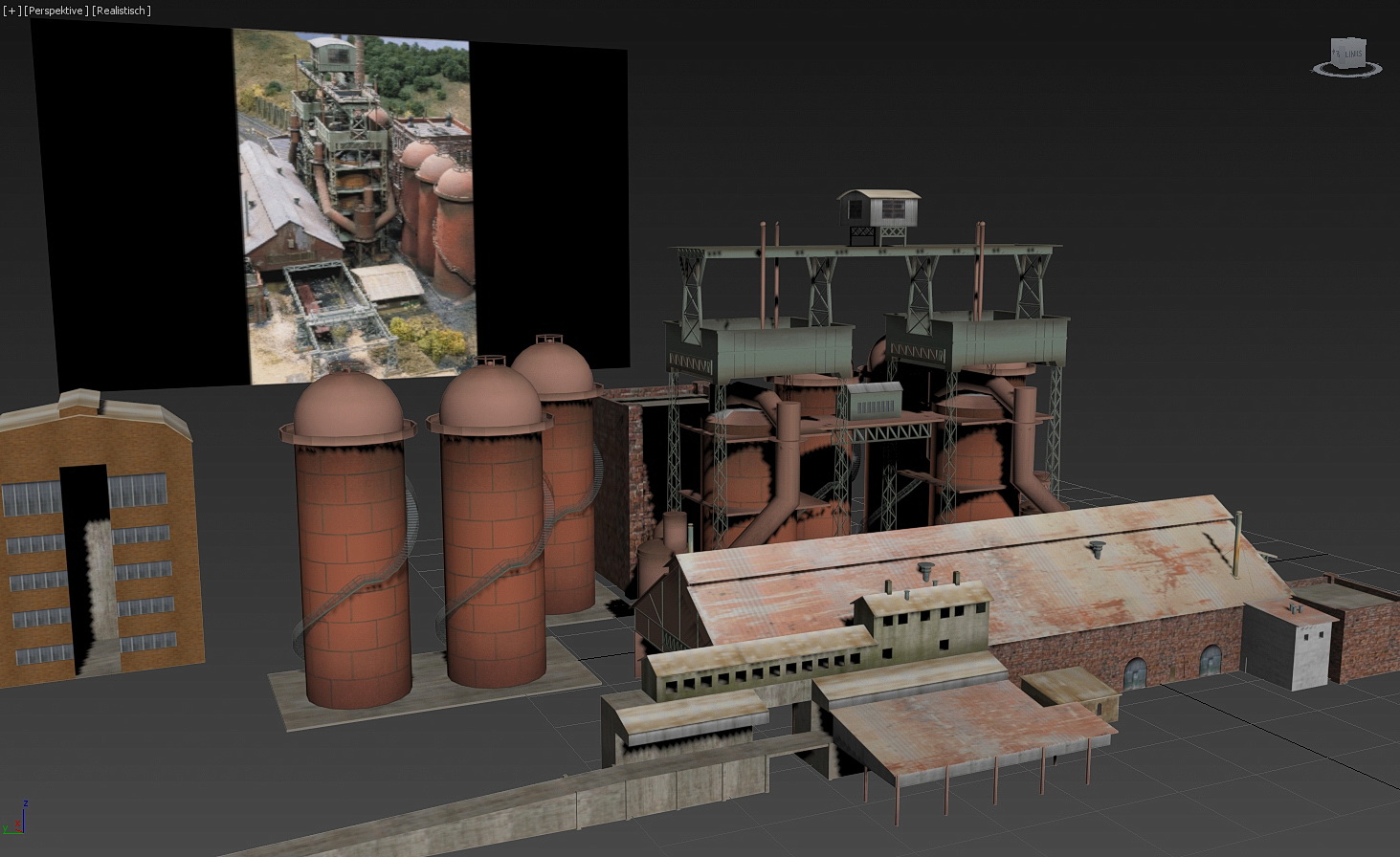Open the Perspektive viewport label menu
The width and height of the screenshot is (1400, 857).
click(56, 11)
